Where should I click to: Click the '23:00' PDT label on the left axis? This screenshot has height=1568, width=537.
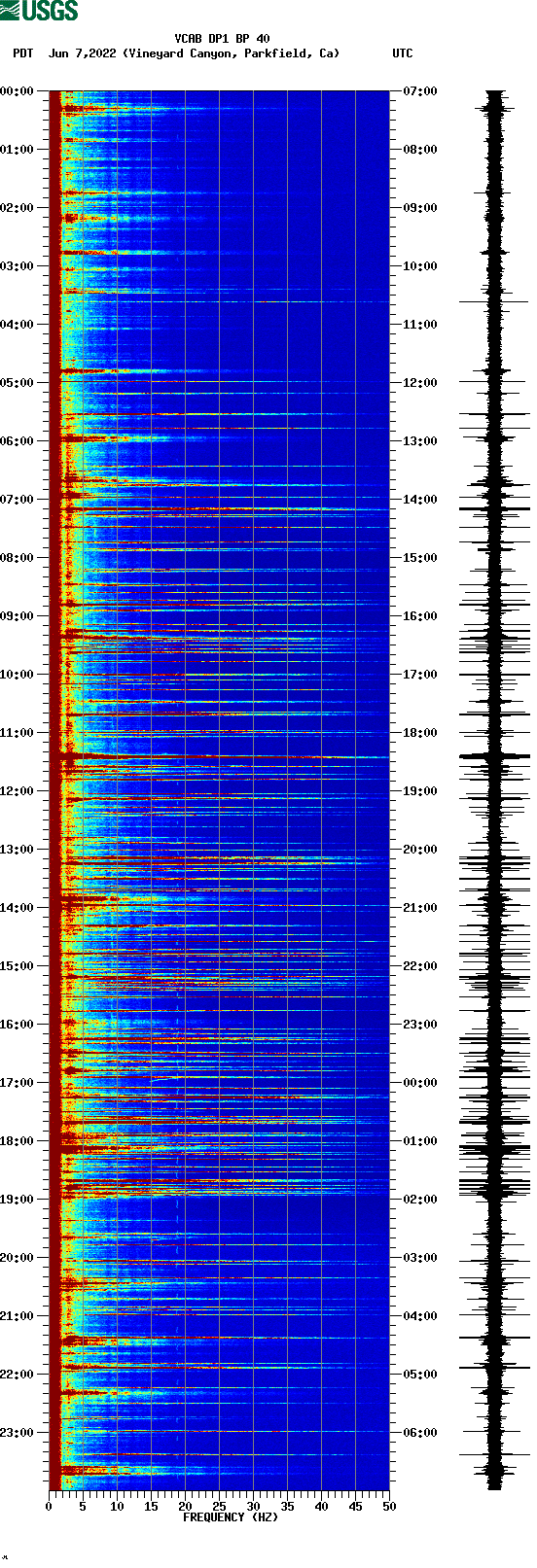pos(18,1433)
